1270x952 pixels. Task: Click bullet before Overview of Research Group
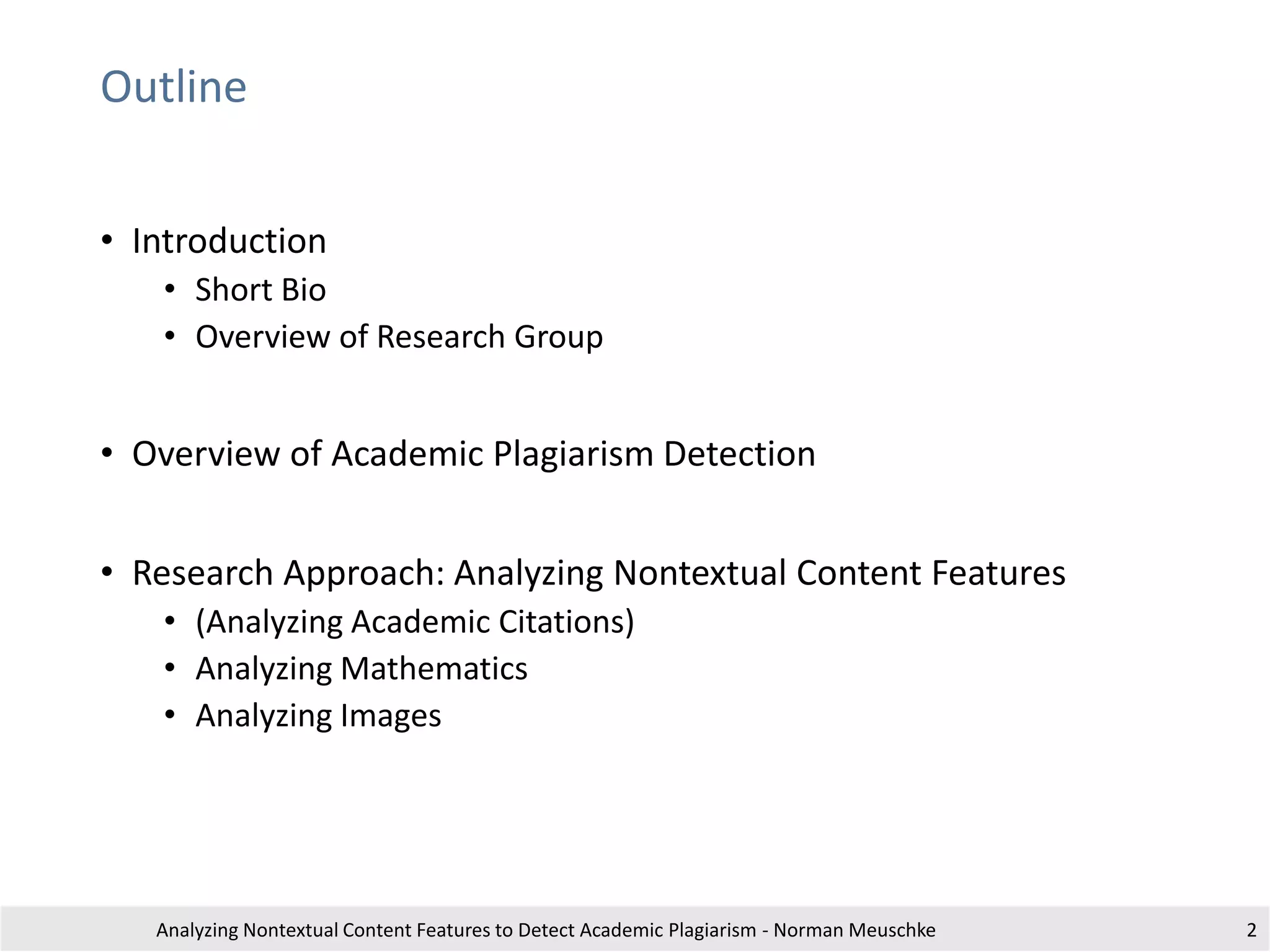[170, 337]
